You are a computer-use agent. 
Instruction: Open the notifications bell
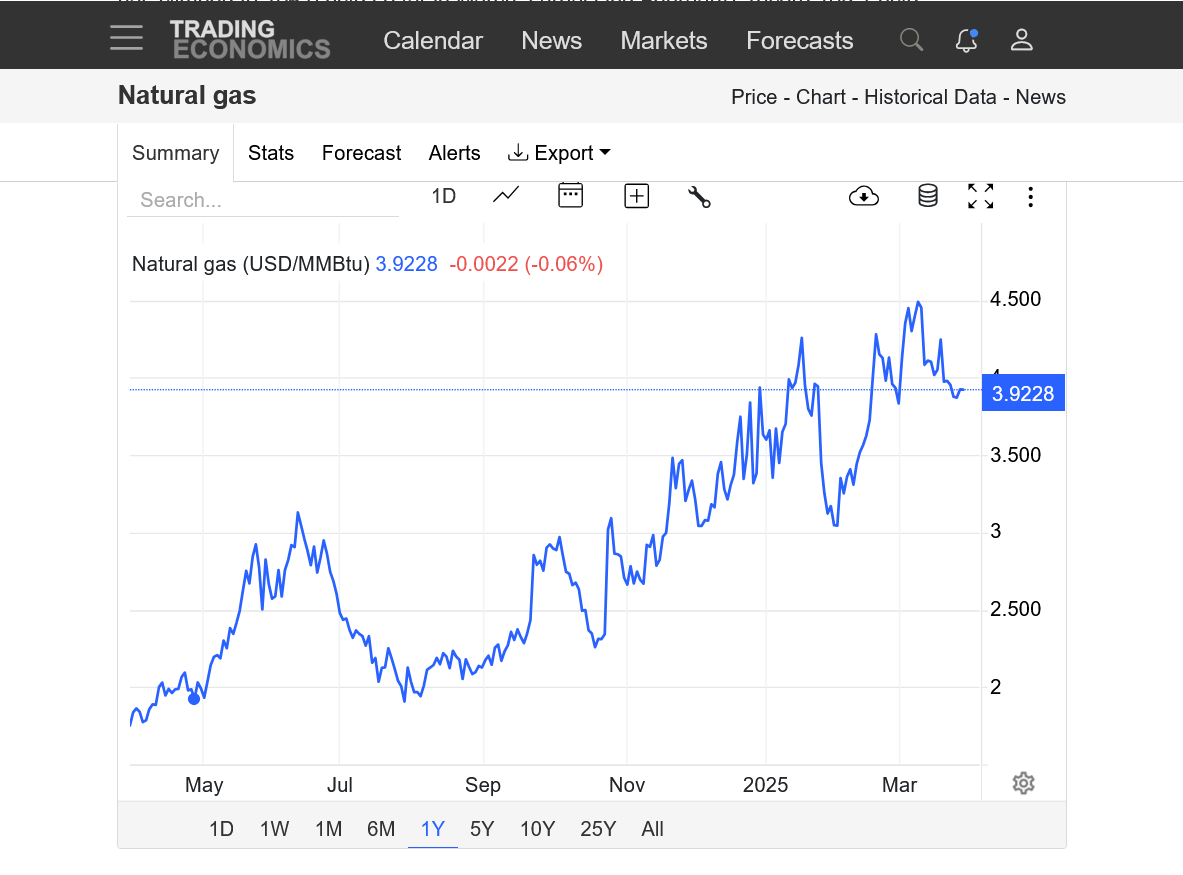tap(966, 40)
